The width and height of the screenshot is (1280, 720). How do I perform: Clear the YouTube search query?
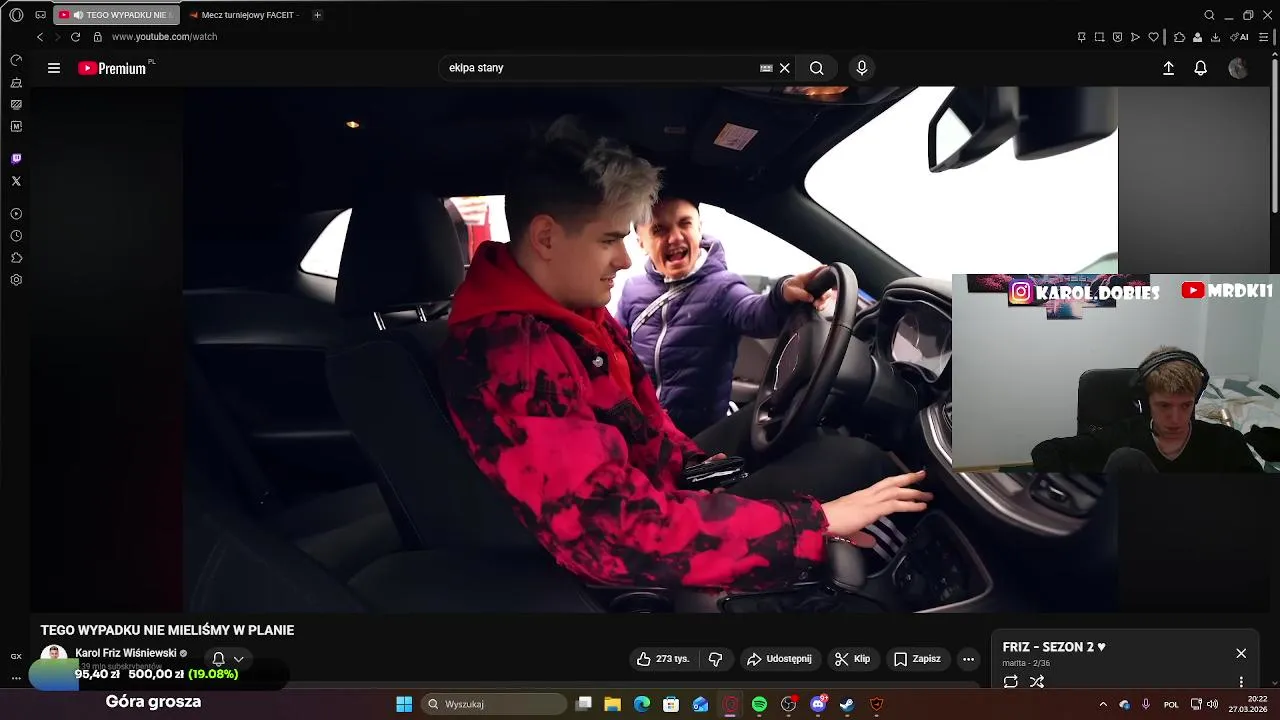click(785, 68)
